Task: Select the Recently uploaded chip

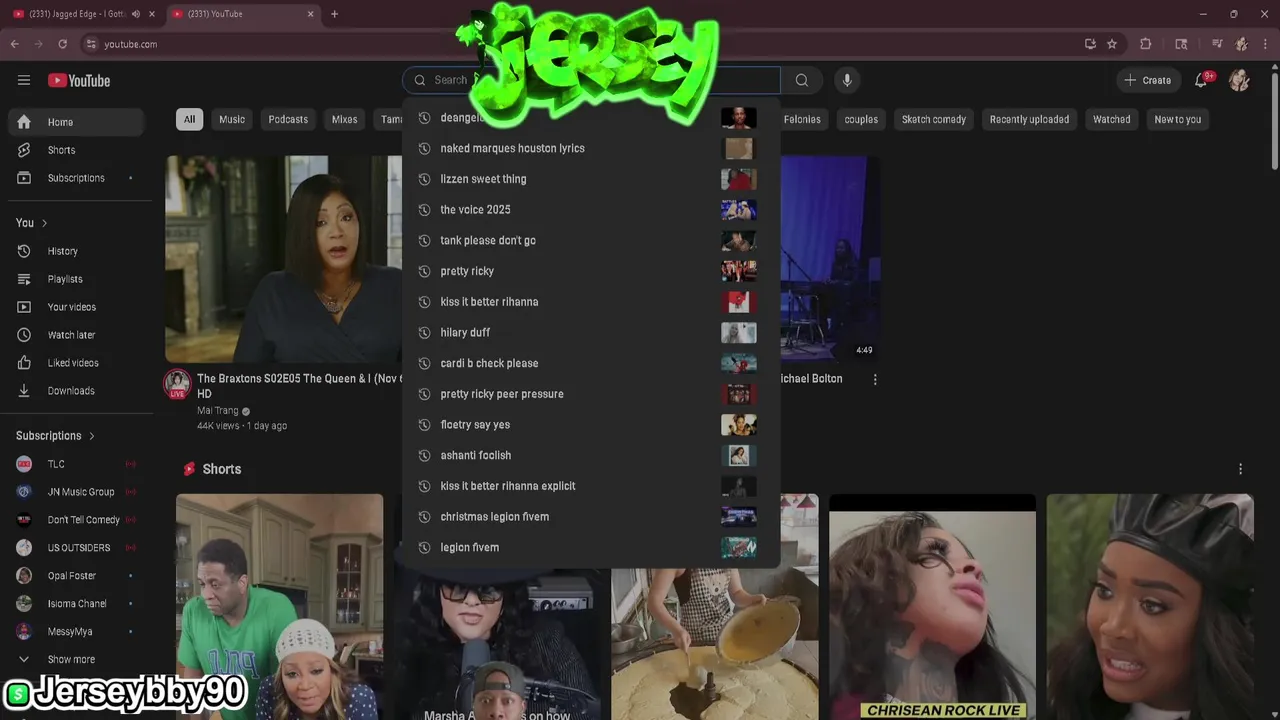Action: click(x=1029, y=119)
